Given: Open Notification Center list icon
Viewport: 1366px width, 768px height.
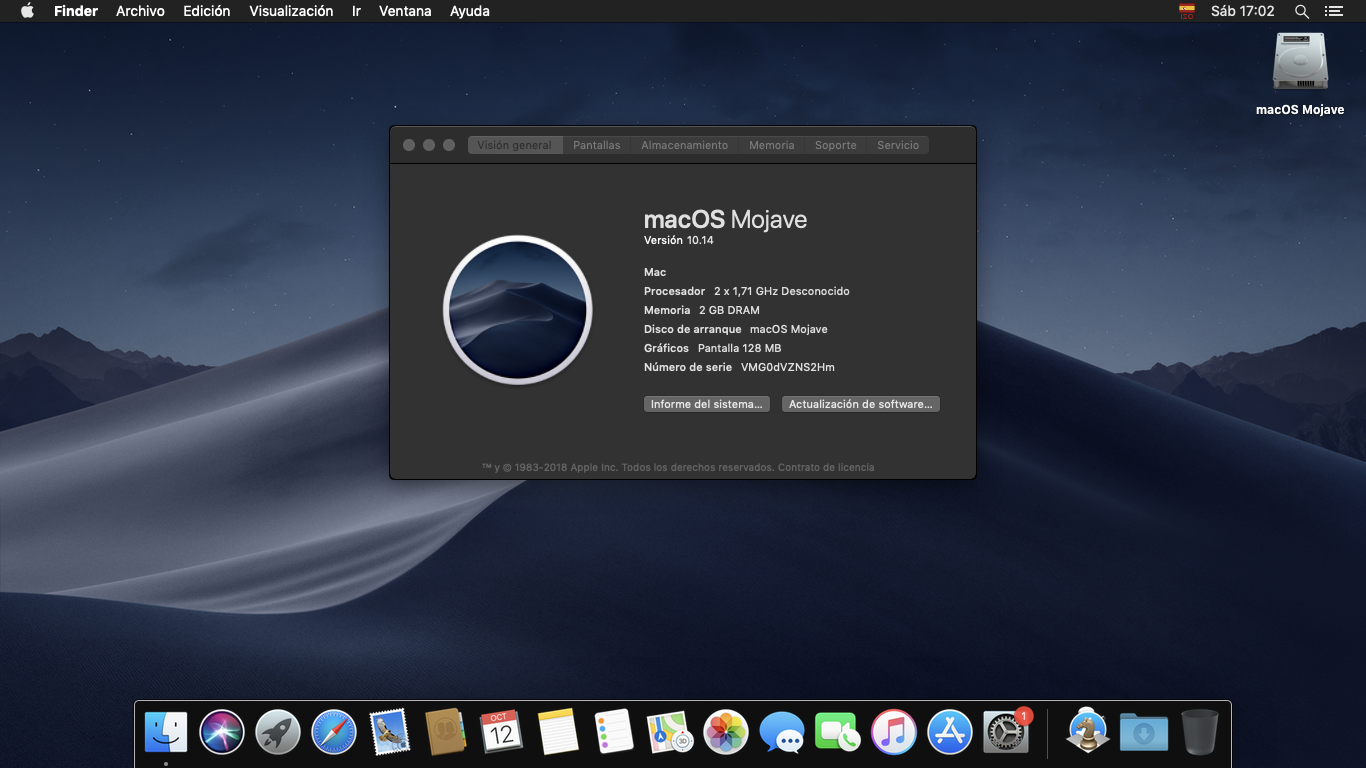Looking at the screenshot, I should point(1333,11).
